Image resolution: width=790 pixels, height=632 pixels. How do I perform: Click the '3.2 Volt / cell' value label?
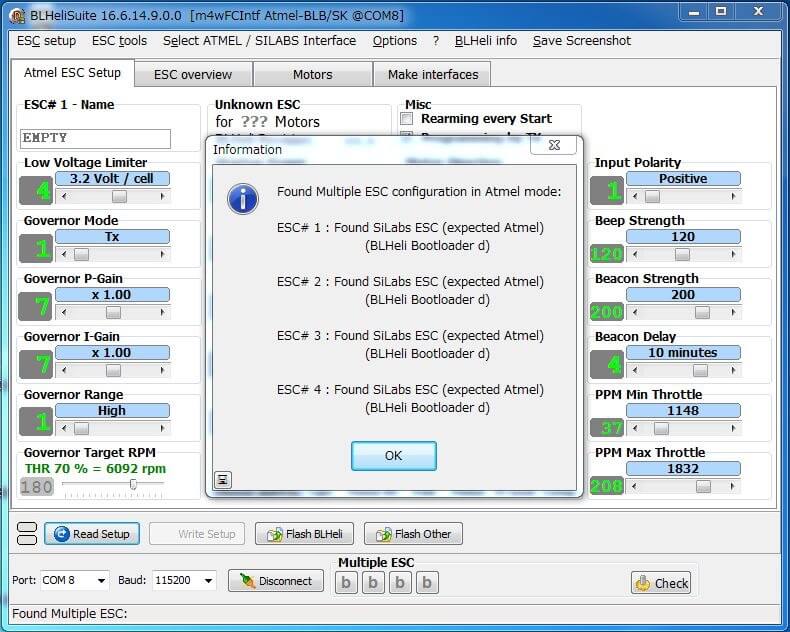pyautogui.click(x=112, y=178)
